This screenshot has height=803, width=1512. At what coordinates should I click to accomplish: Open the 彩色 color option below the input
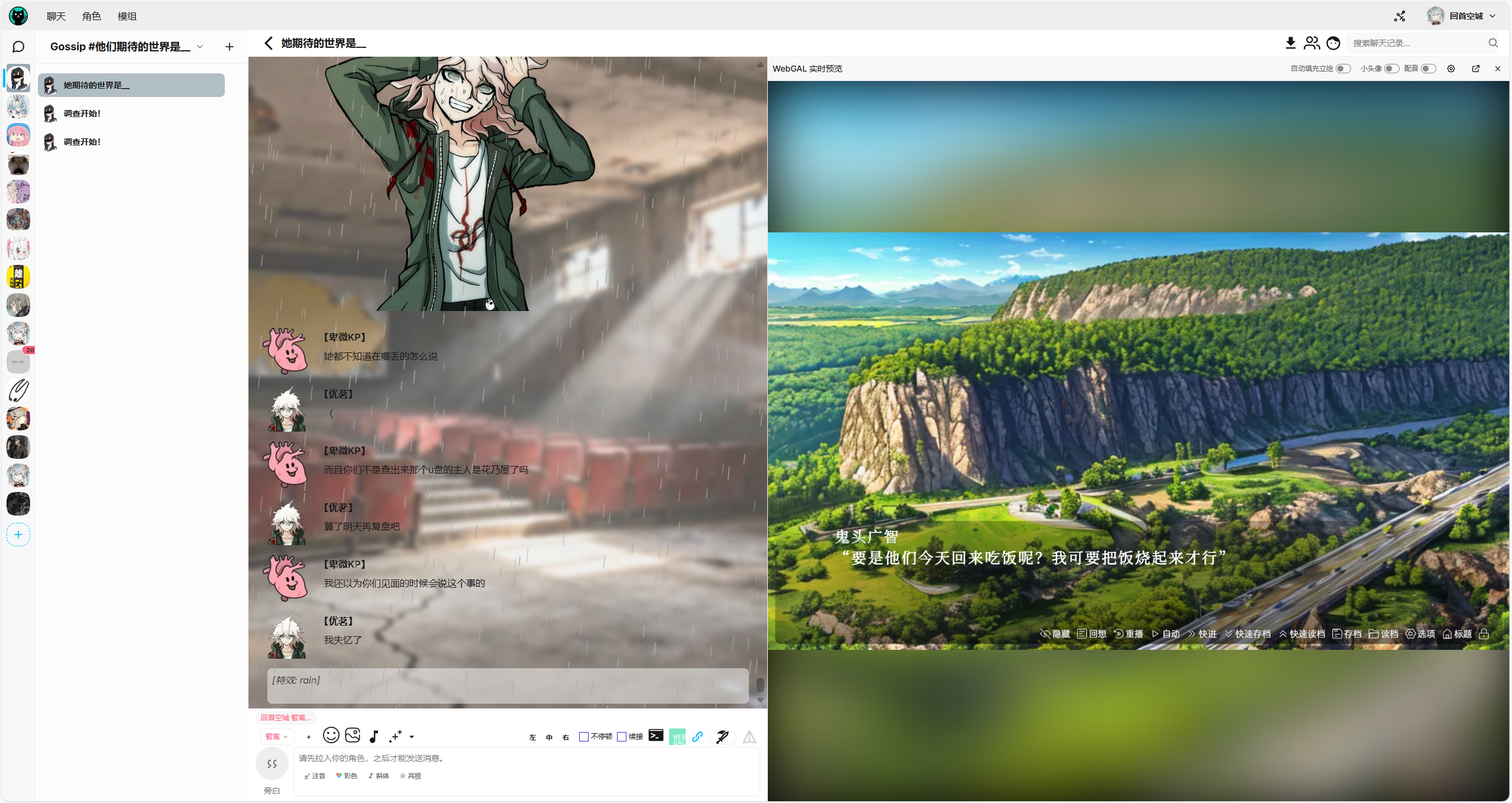pyautogui.click(x=347, y=775)
